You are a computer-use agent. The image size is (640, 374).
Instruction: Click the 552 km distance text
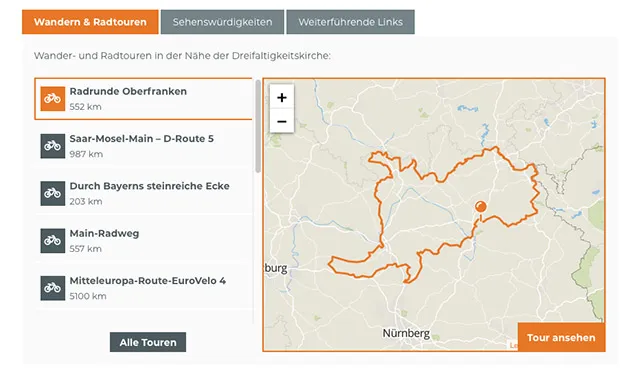85,107
